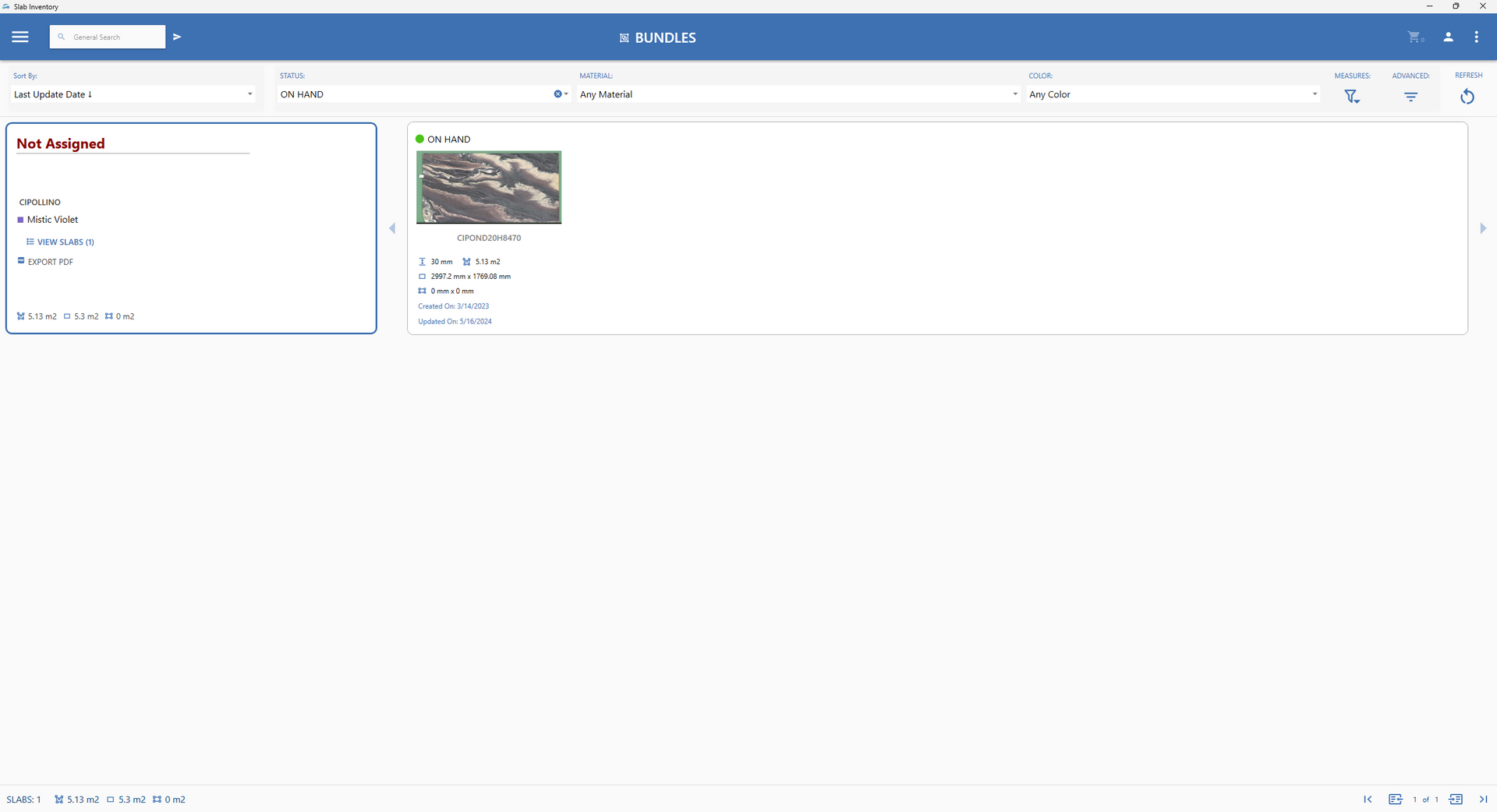Click the 1 of 1 page indicator
This screenshot has height=812, width=1497.
pos(1425,800)
